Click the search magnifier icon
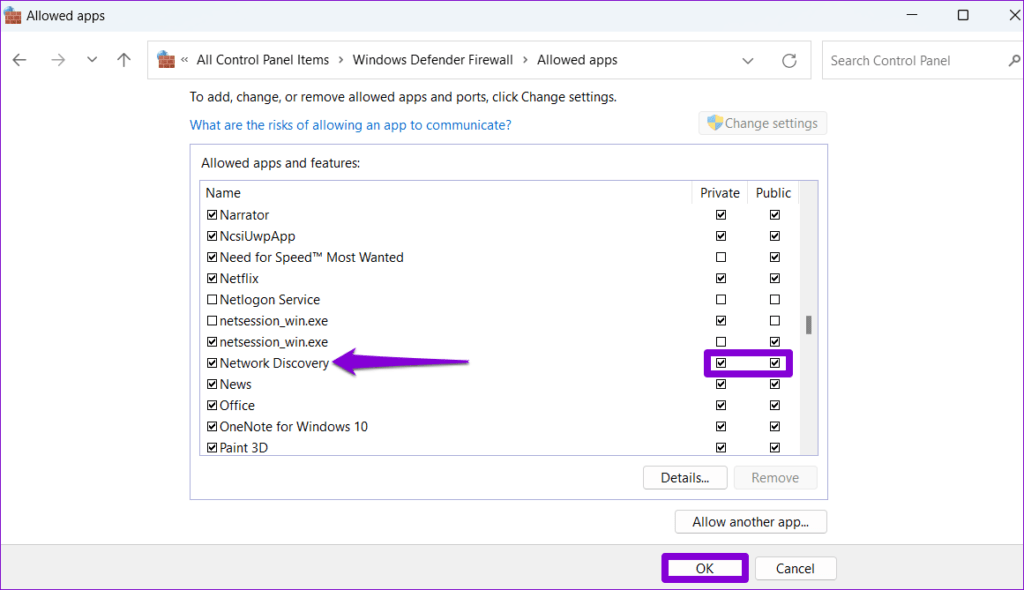This screenshot has height=590, width=1024. pos(1014,60)
